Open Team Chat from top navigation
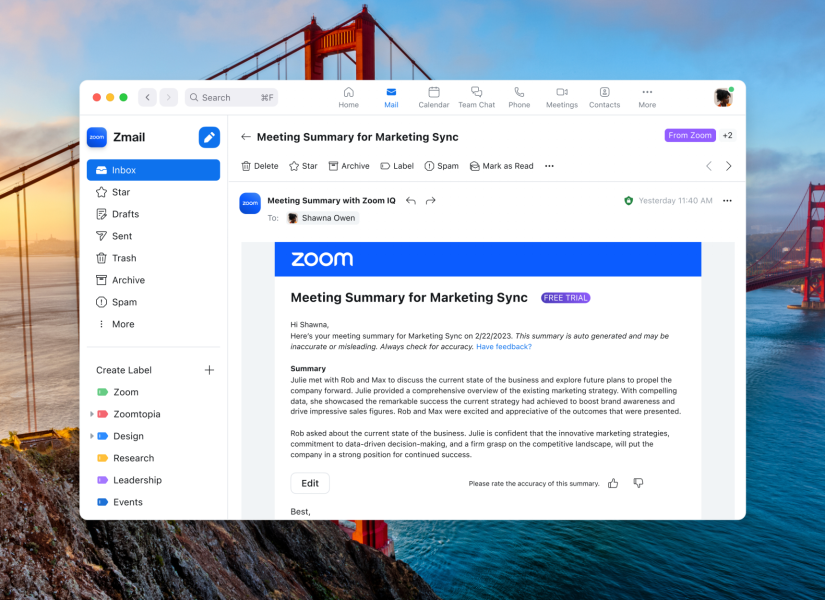This screenshot has height=600, width=825. pyautogui.click(x=476, y=97)
